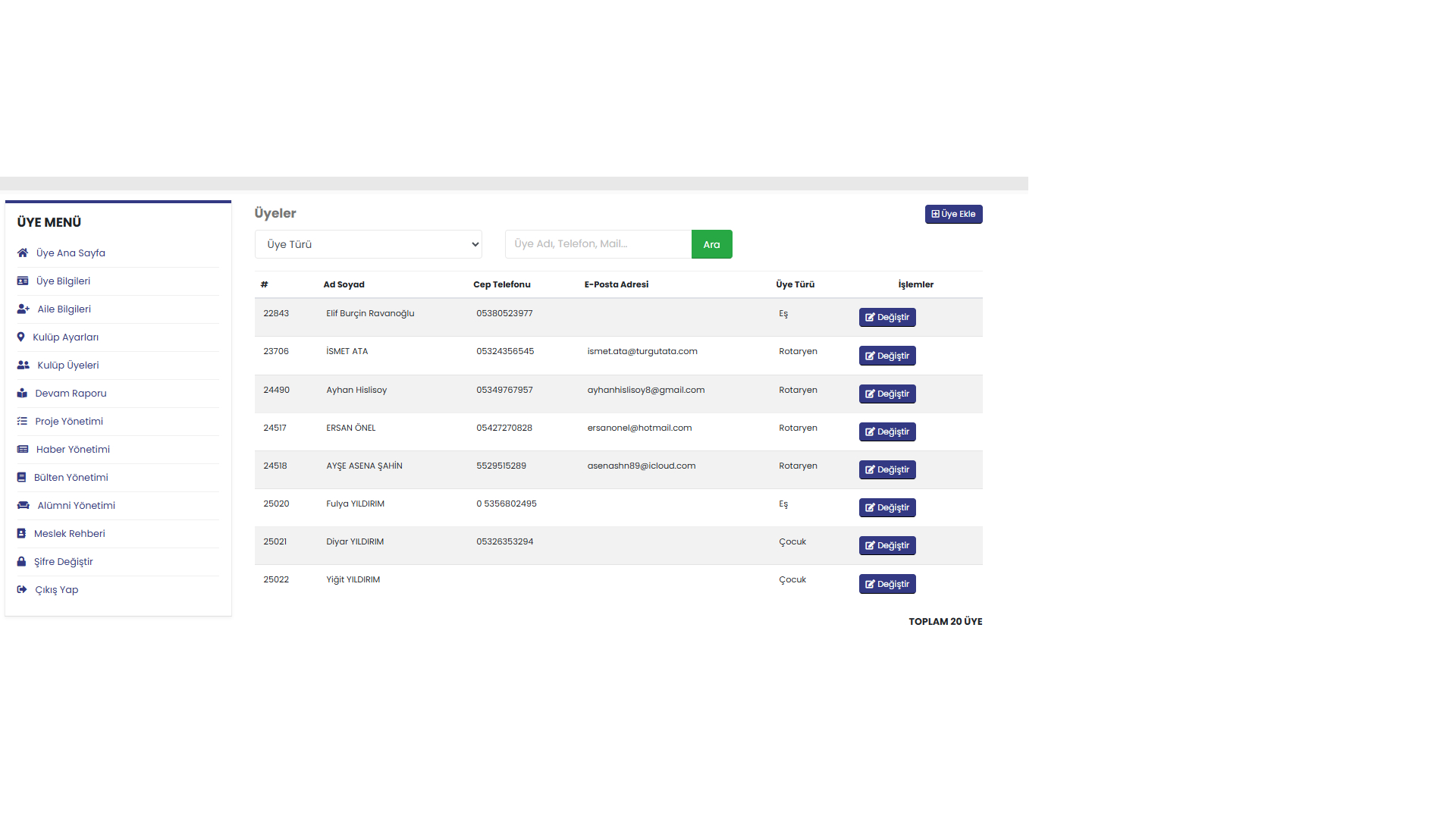Click Değiştir in Yiğit YILDIRIM row
The height and width of the screenshot is (819, 1456).
(x=886, y=584)
